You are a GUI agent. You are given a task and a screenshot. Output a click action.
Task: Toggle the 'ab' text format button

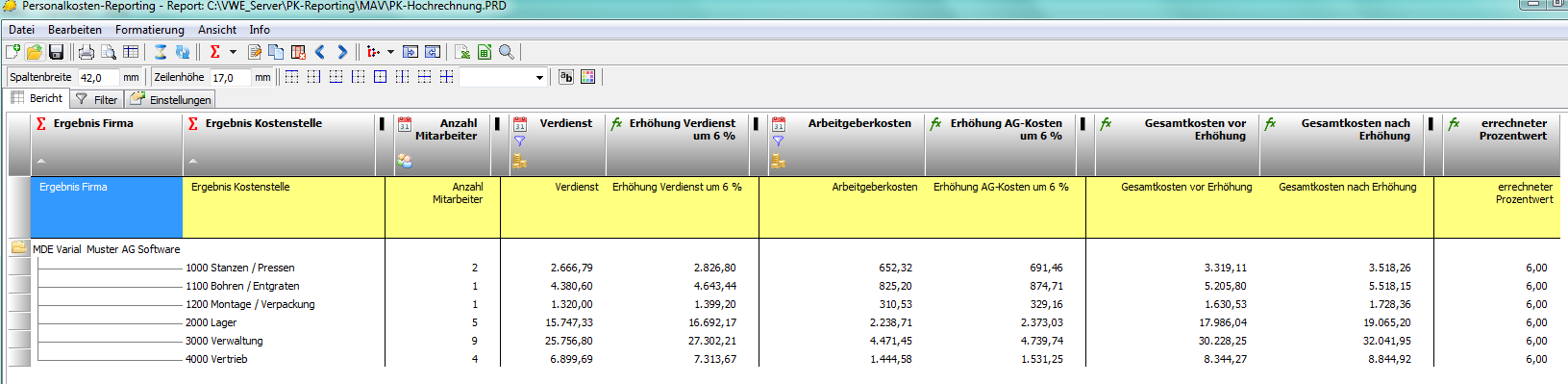click(x=566, y=77)
